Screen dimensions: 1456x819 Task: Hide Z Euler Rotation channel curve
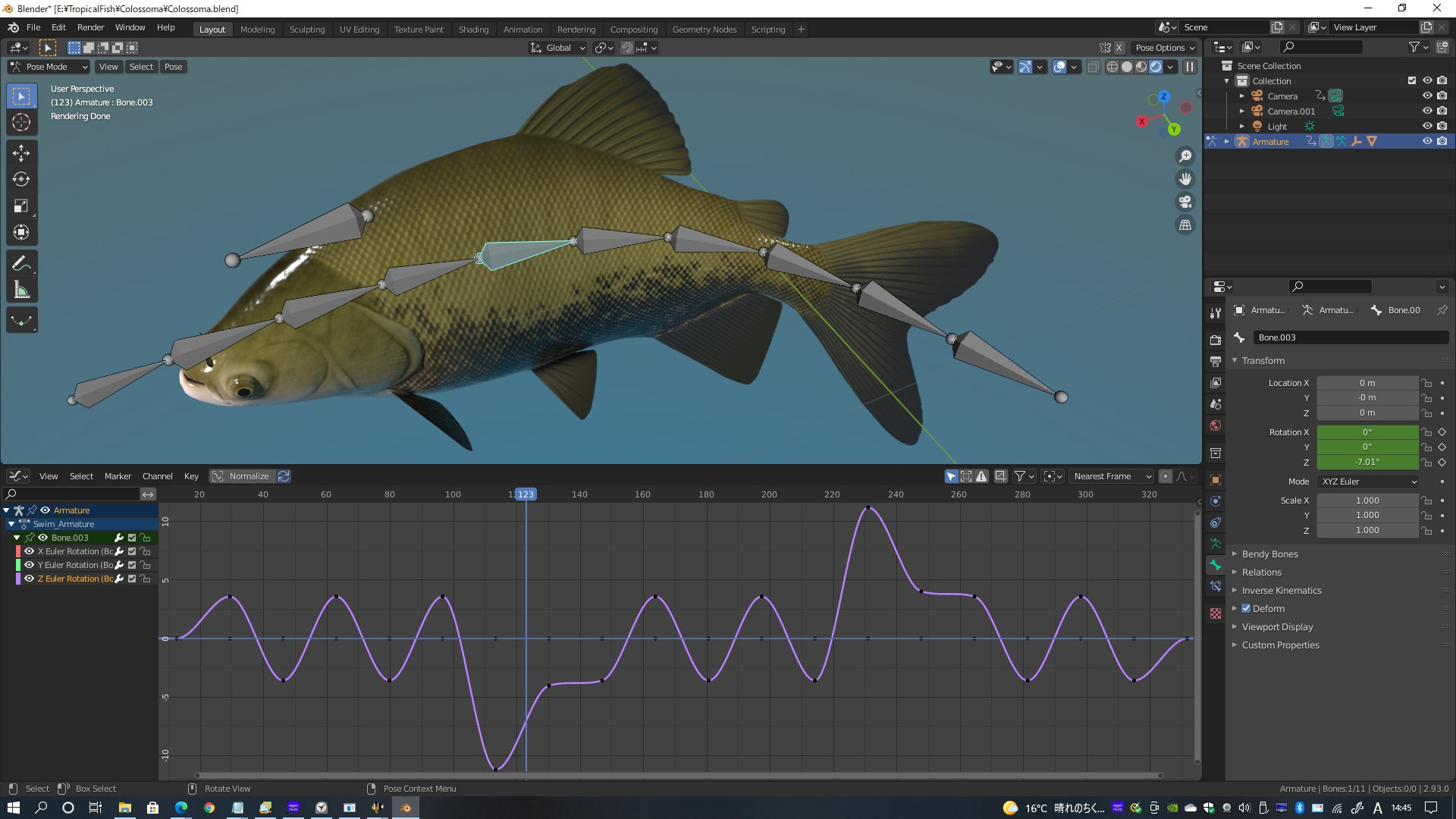click(x=30, y=579)
